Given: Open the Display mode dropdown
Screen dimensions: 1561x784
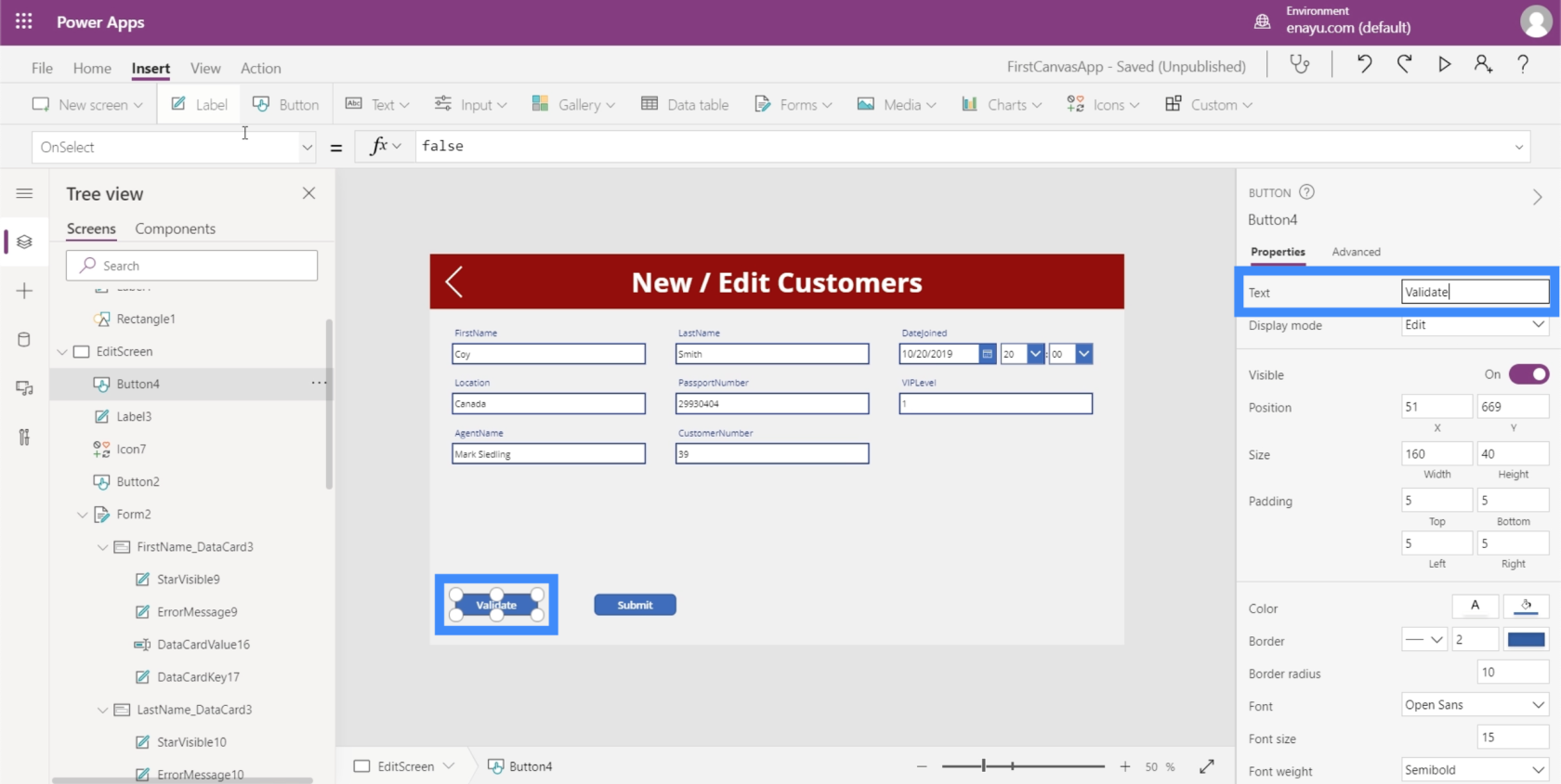Looking at the screenshot, I should point(1475,325).
